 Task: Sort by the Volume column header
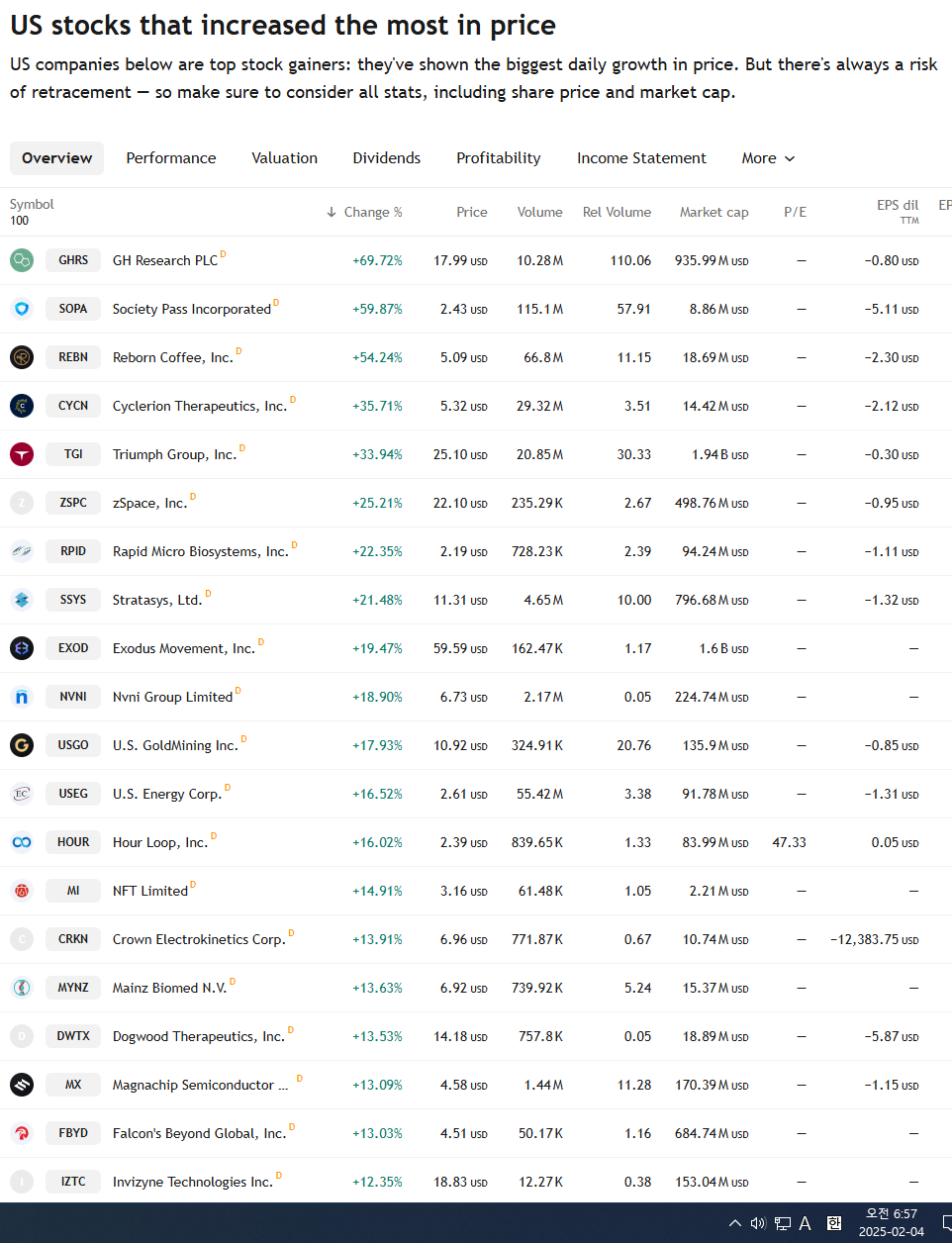(539, 212)
